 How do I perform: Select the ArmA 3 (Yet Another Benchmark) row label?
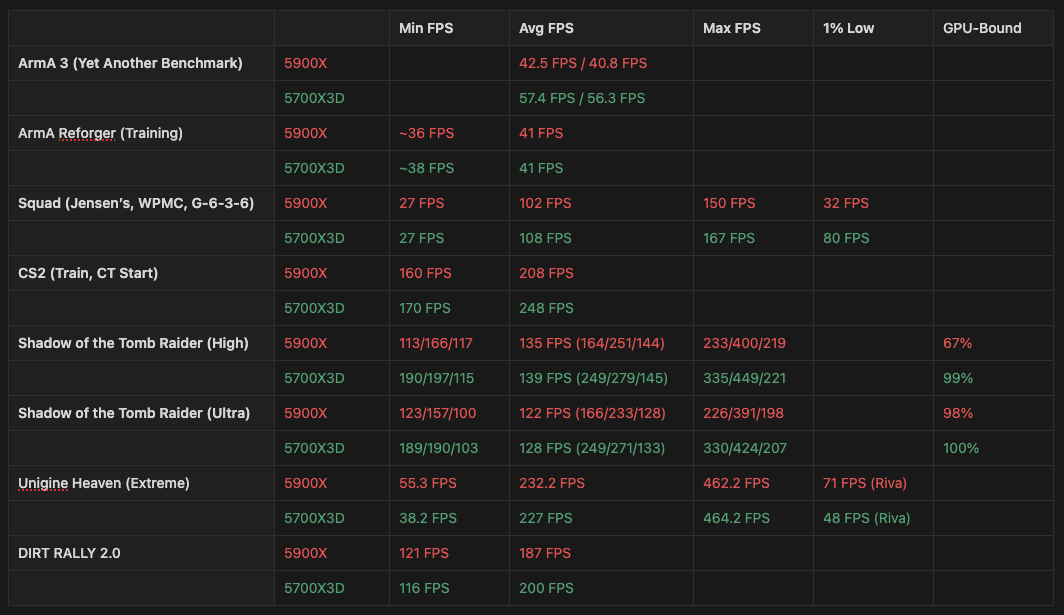(130, 63)
